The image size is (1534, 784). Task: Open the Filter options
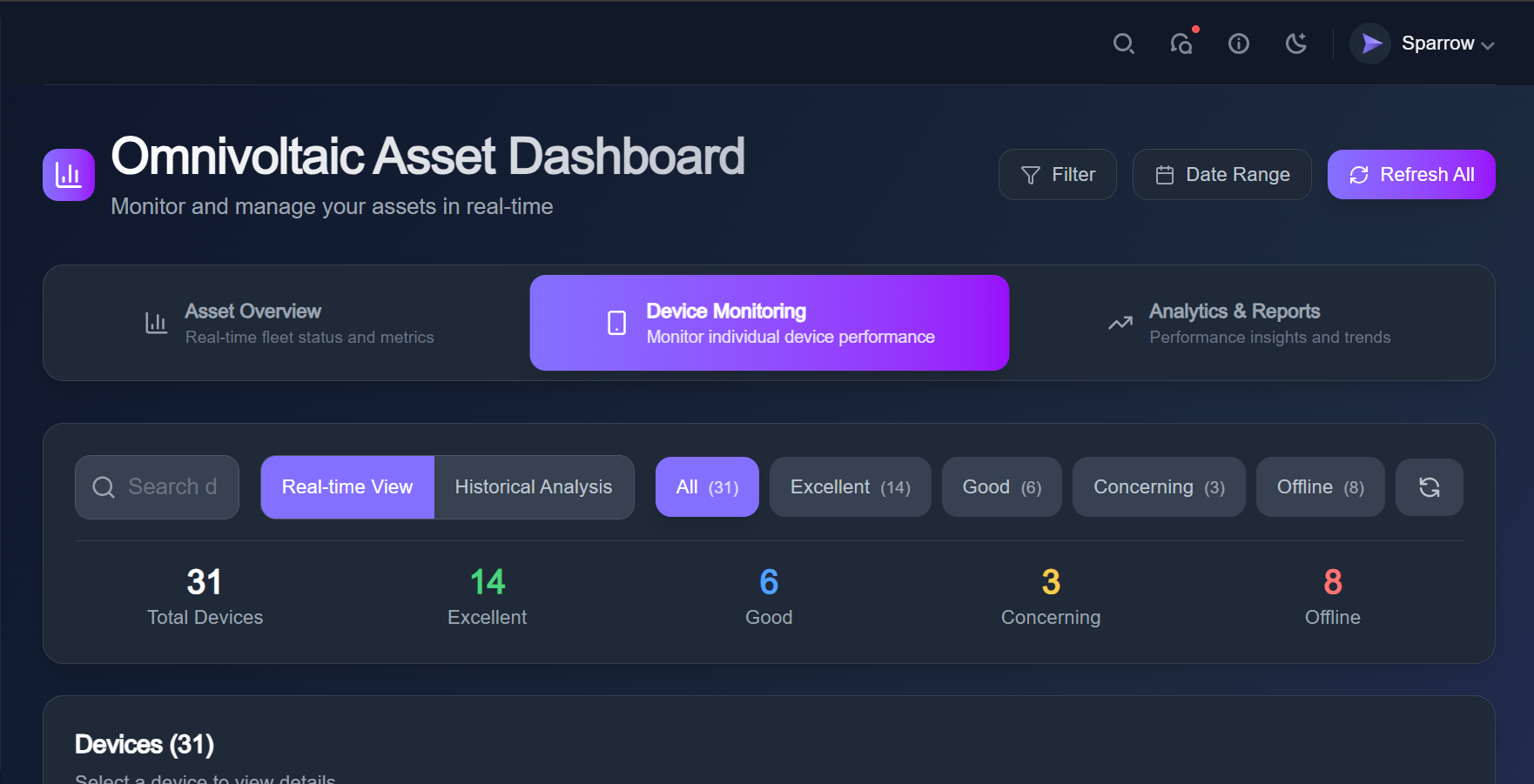coord(1057,175)
